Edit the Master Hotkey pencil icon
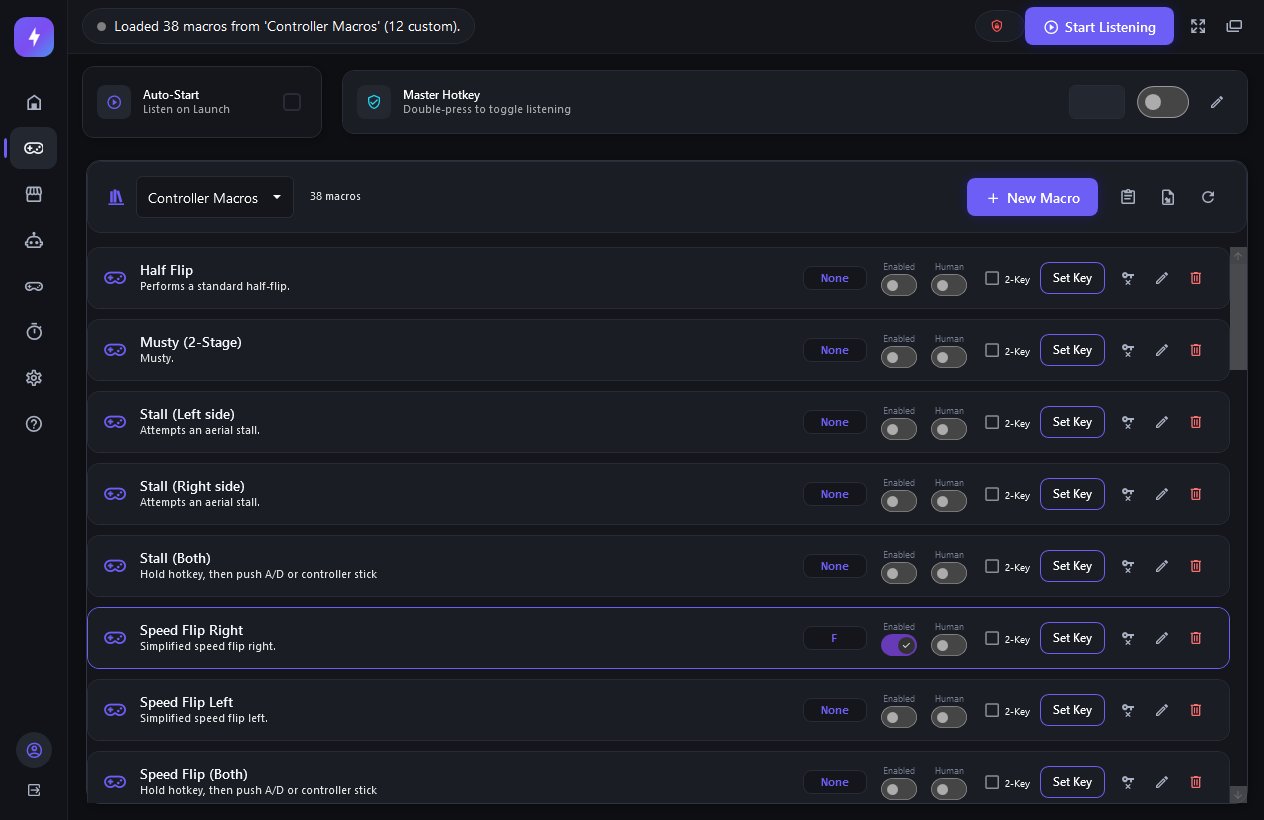The width and height of the screenshot is (1264, 820). (x=1217, y=102)
